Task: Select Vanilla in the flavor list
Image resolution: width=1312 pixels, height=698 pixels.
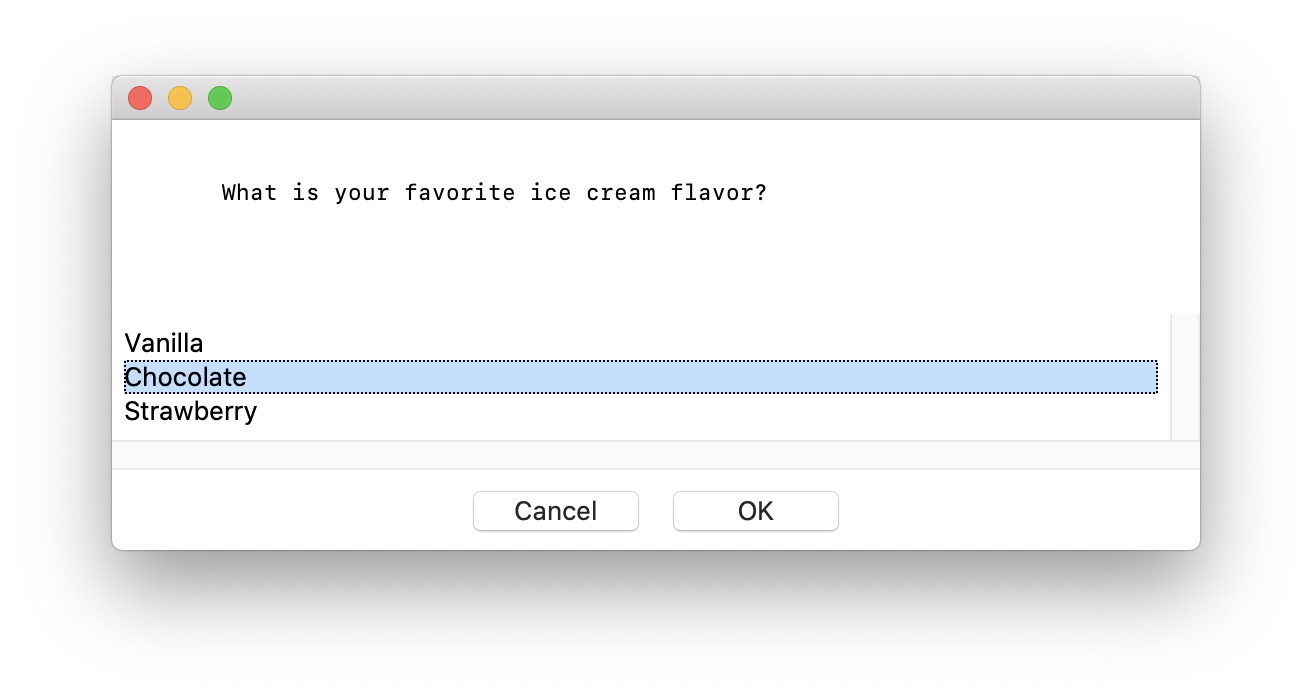Action: [x=164, y=343]
